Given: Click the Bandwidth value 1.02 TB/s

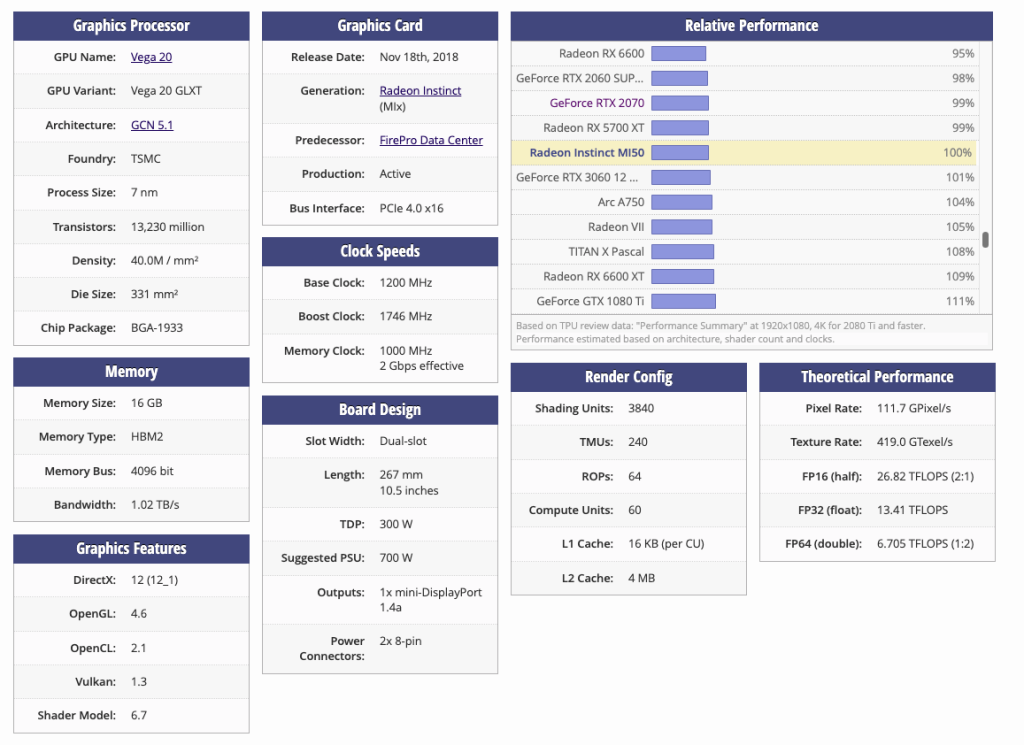Looking at the screenshot, I should pyautogui.click(x=155, y=505).
